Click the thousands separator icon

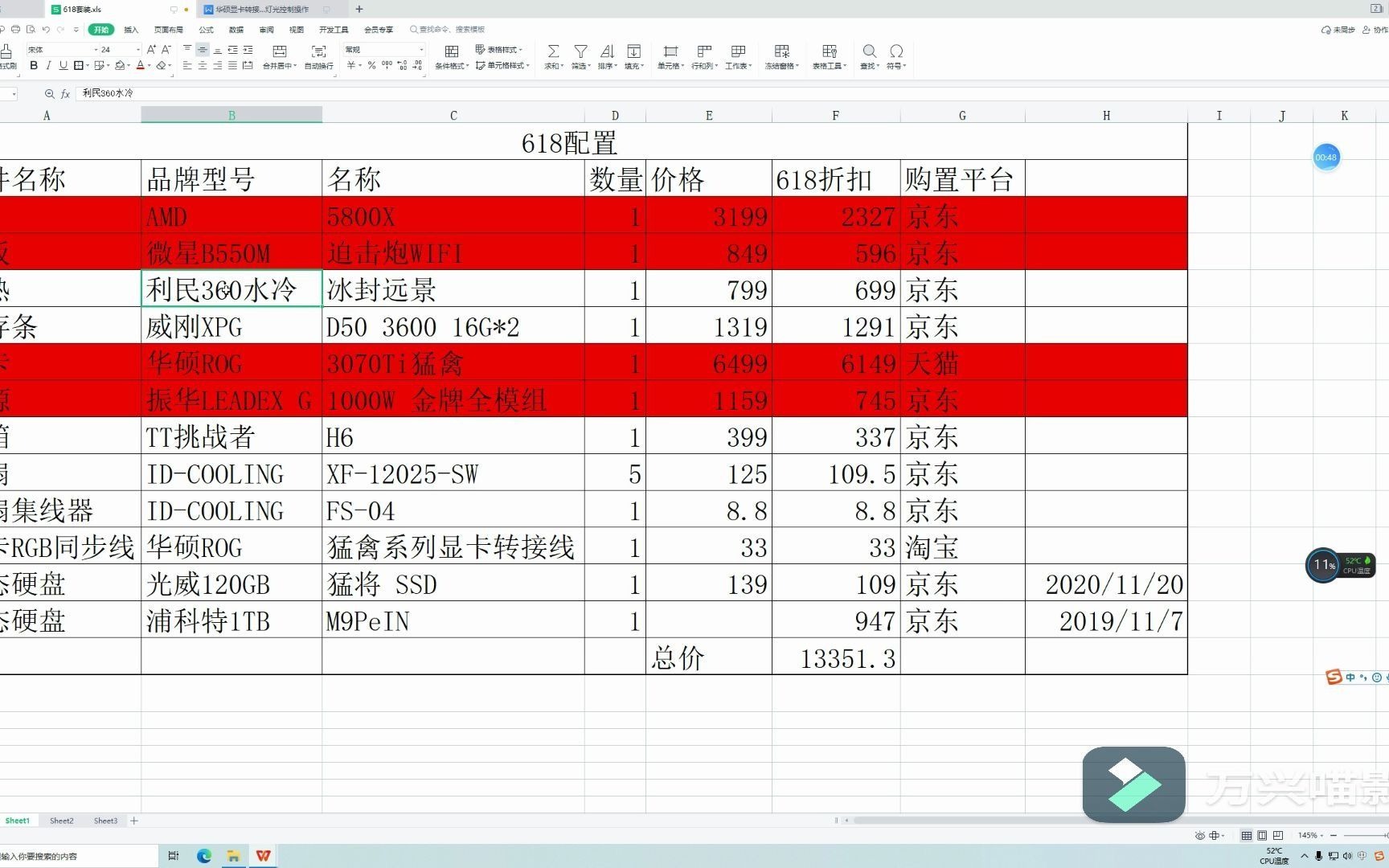coord(387,65)
